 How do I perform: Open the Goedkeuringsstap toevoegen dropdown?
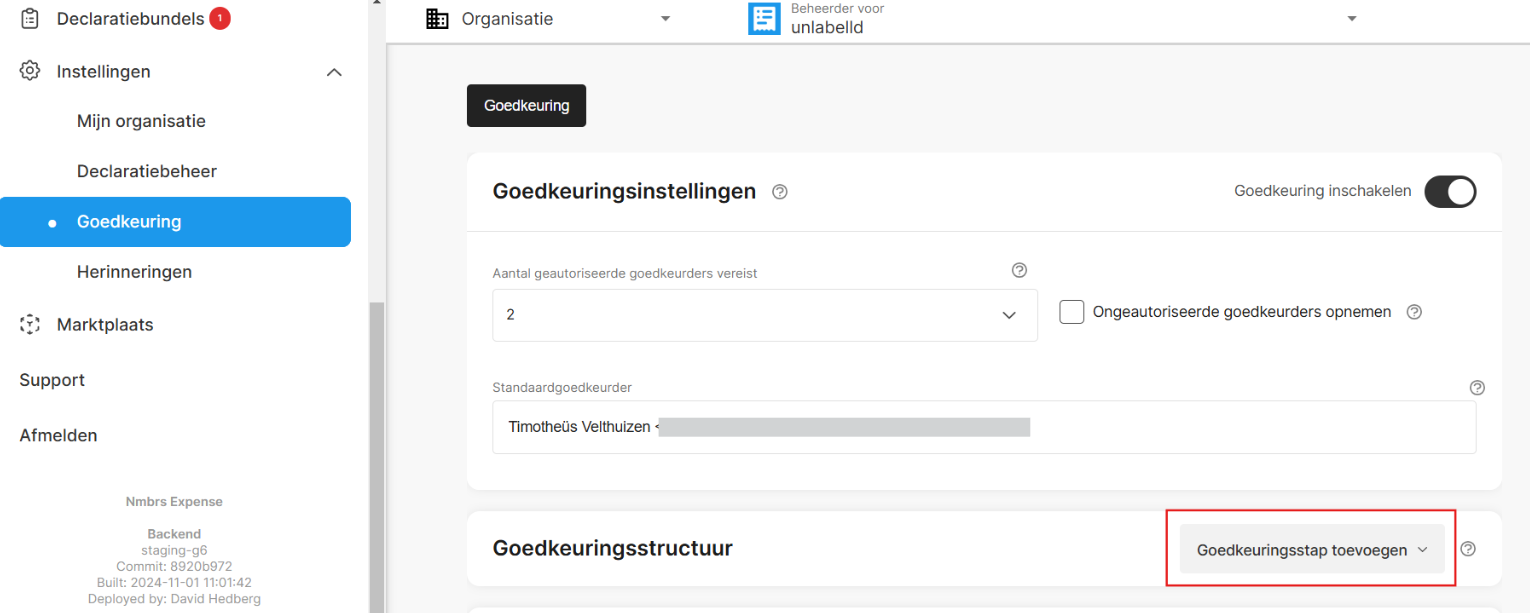[x=1312, y=550]
